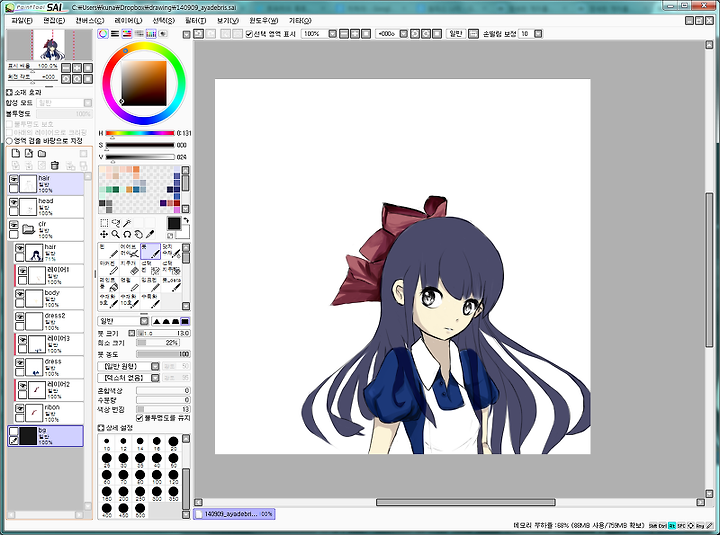Choose the airbrush tool in brush tray
720x535 pixels.
point(129,251)
